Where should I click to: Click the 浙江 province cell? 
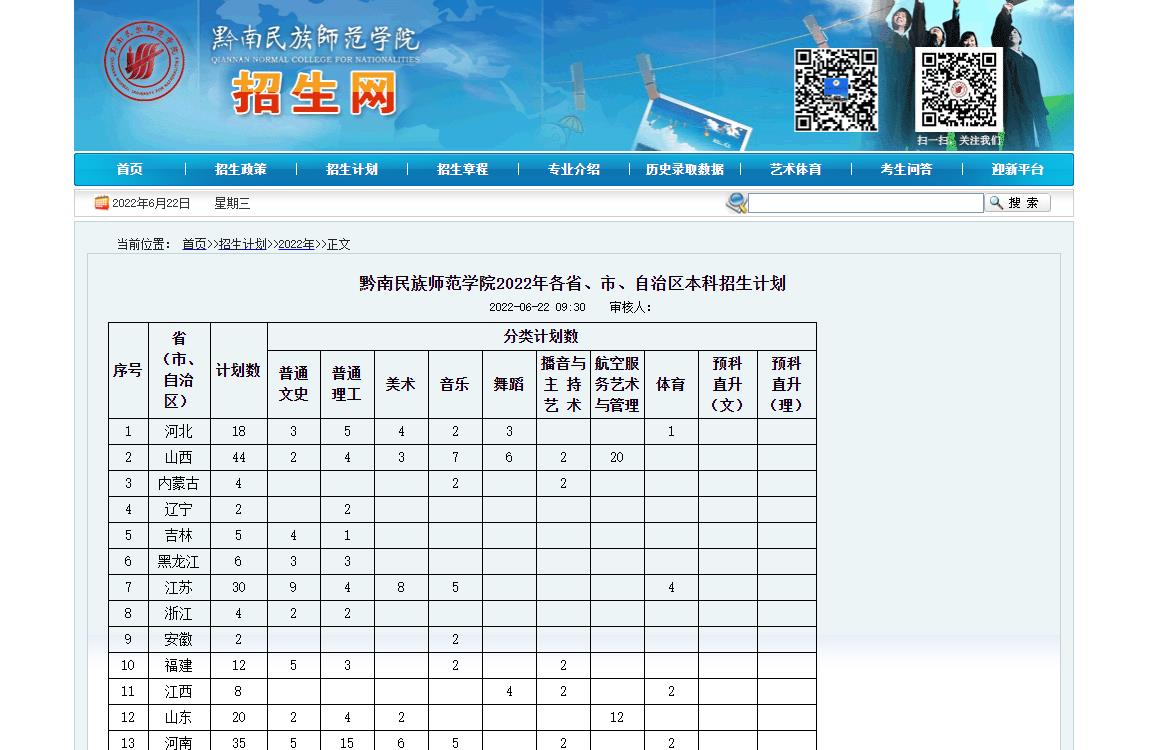(178, 614)
